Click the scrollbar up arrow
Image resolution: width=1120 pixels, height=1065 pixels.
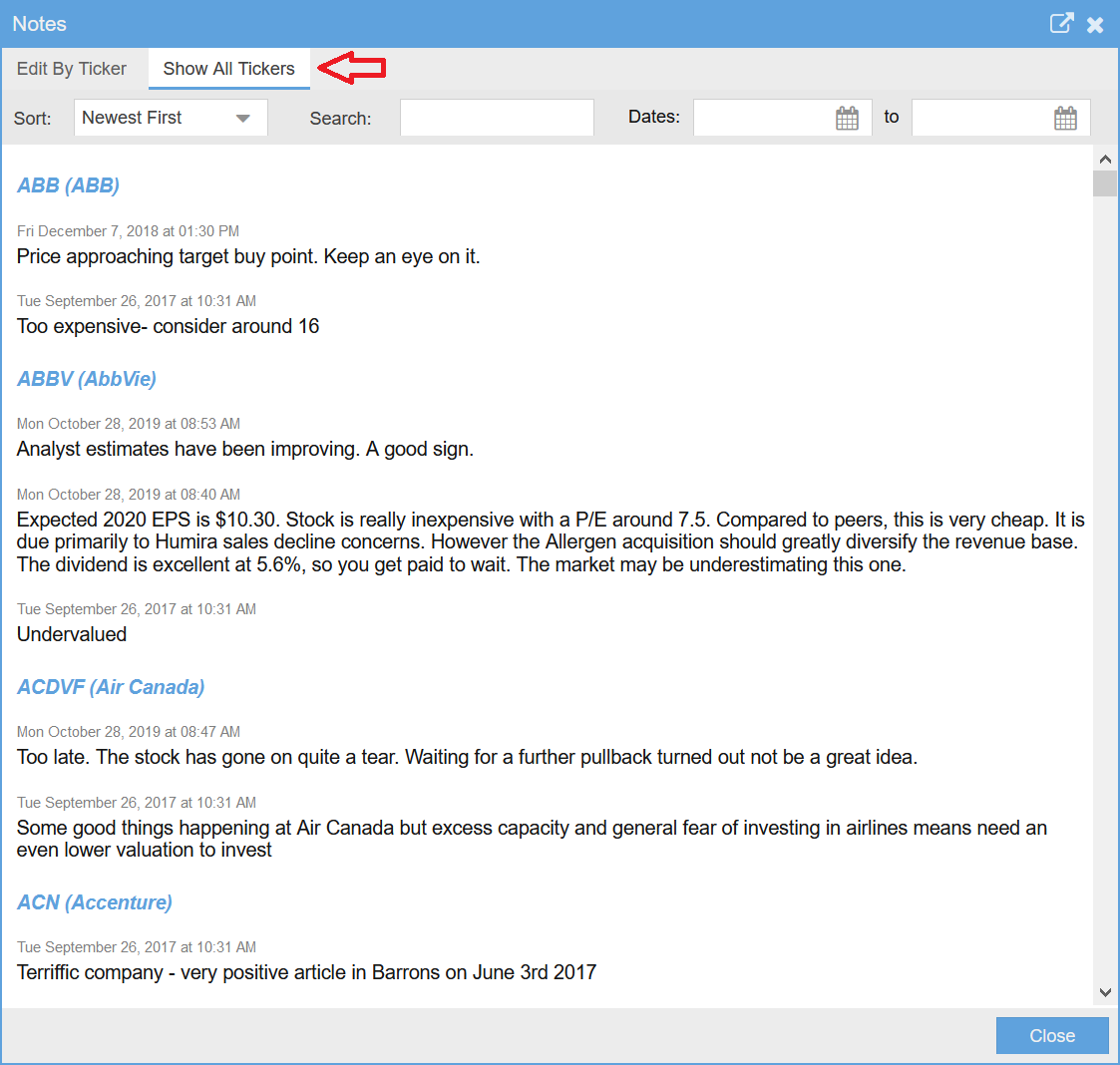[x=1105, y=160]
